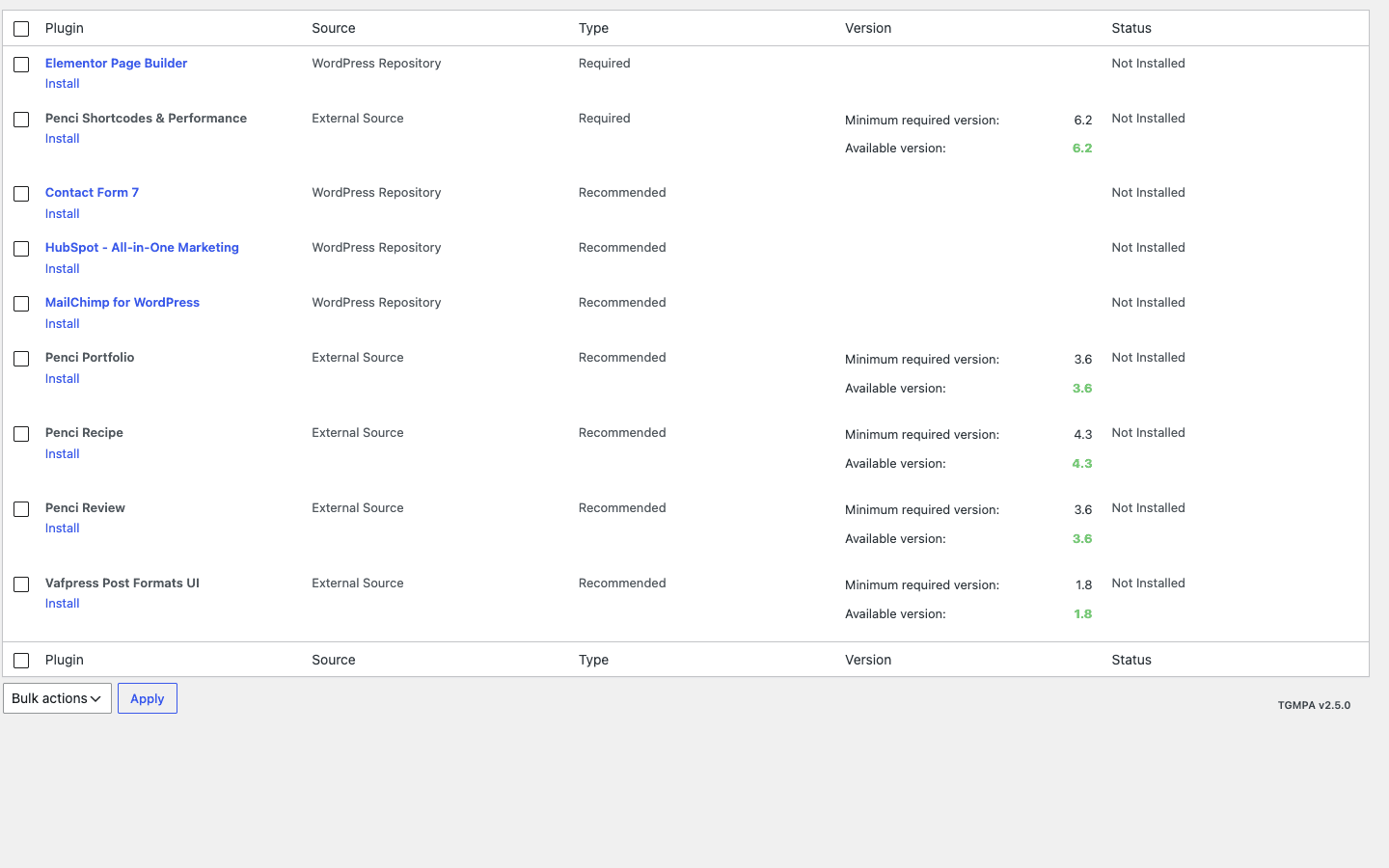Open the Contact Form 7 plugin link

pos(92,192)
